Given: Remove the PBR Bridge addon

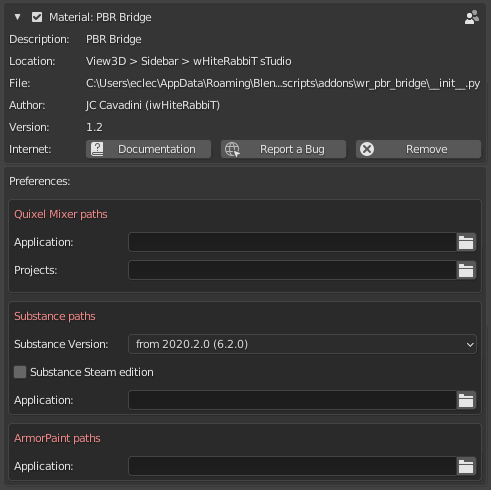Looking at the screenshot, I should (418, 149).
